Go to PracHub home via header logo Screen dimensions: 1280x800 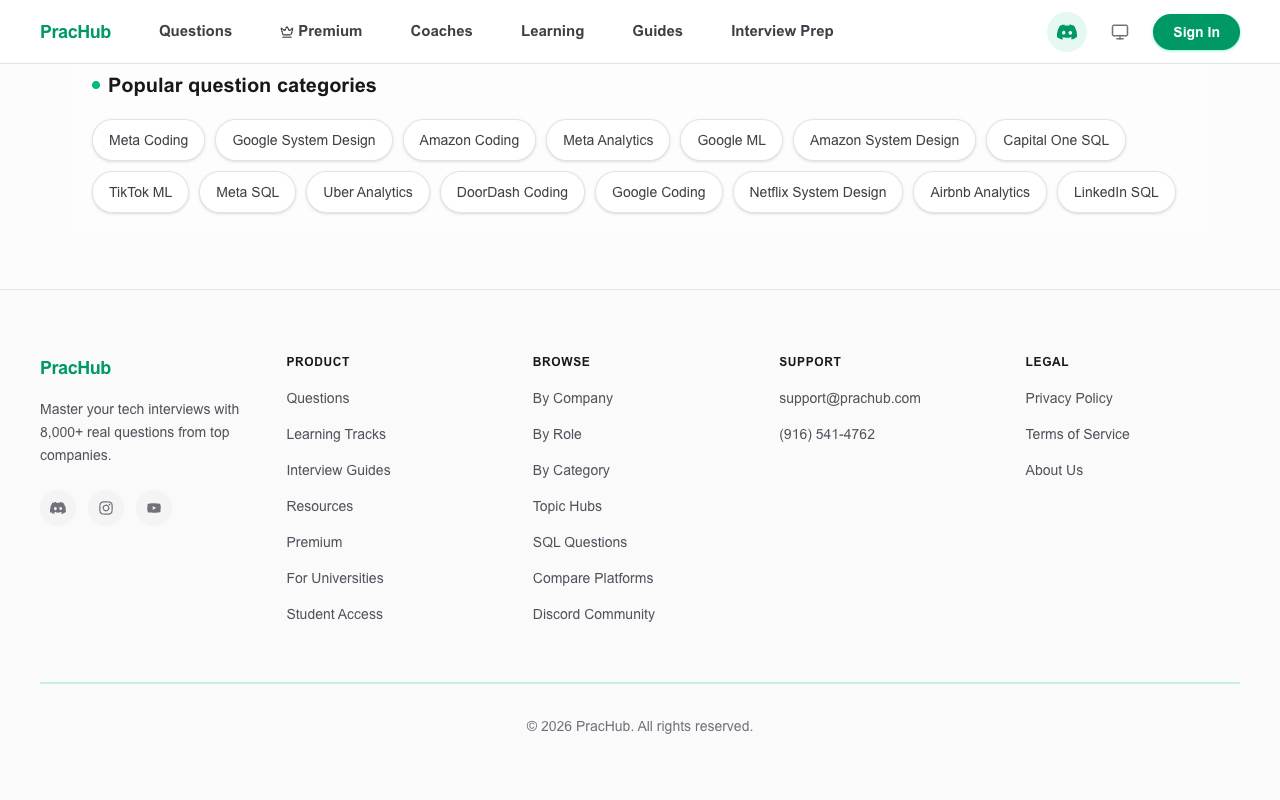[x=75, y=32]
